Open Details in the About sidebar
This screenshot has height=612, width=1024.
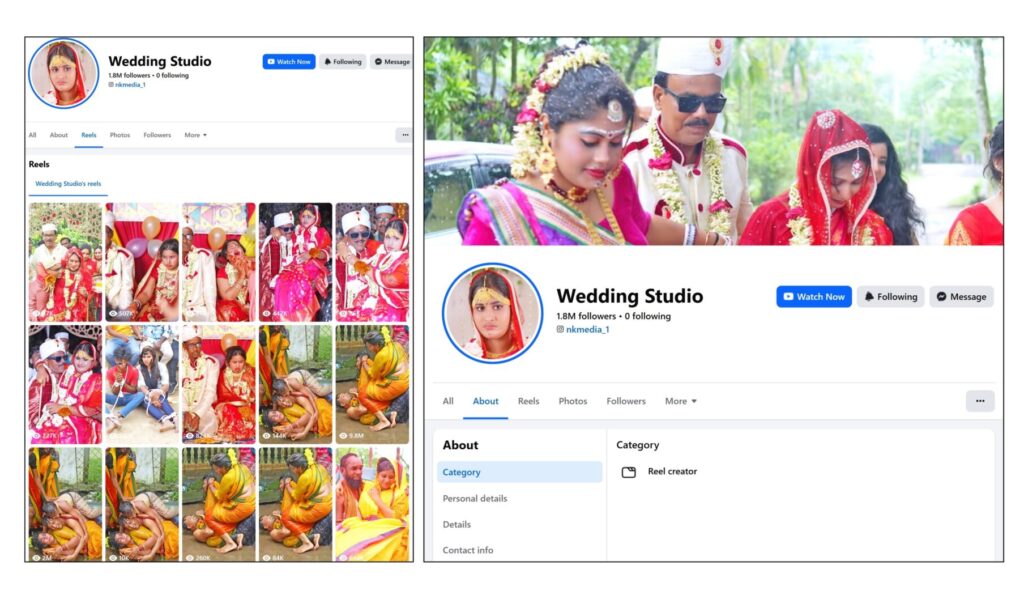(x=456, y=524)
